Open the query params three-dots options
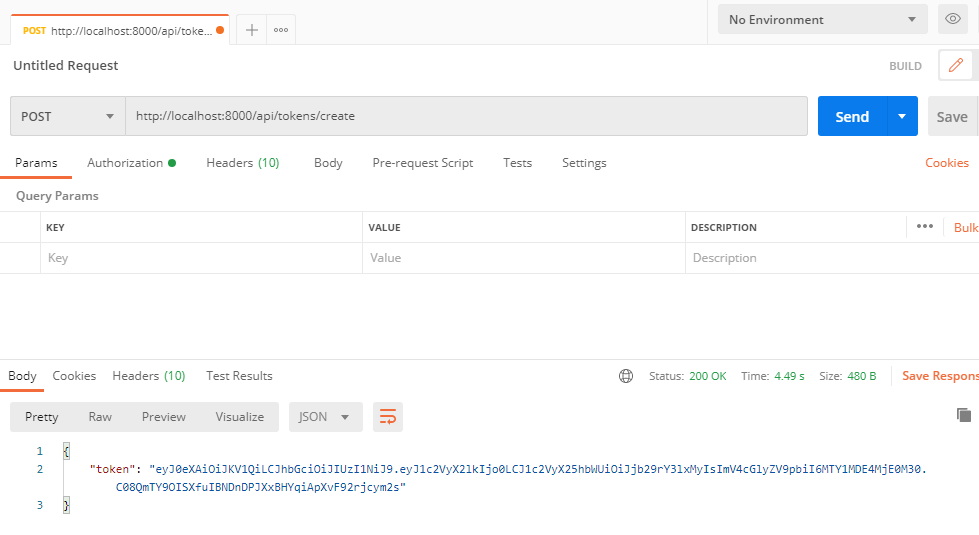This screenshot has width=979, height=535. pos(925,227)
